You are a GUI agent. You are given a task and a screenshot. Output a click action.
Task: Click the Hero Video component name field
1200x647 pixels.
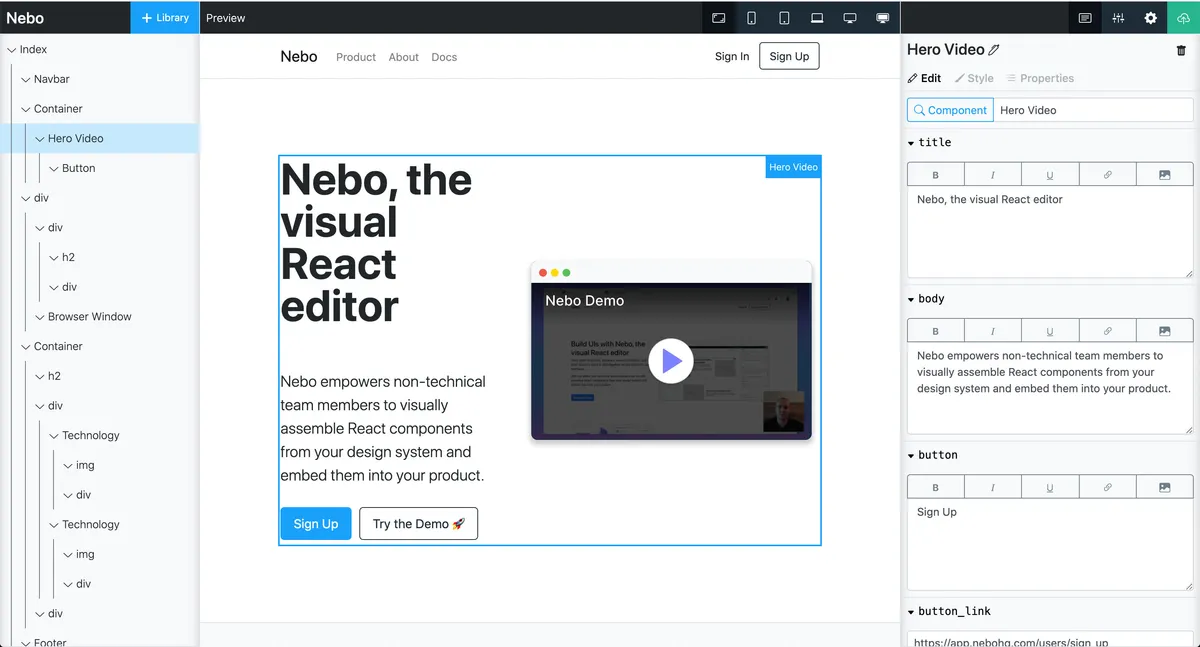pos(1093,110)
